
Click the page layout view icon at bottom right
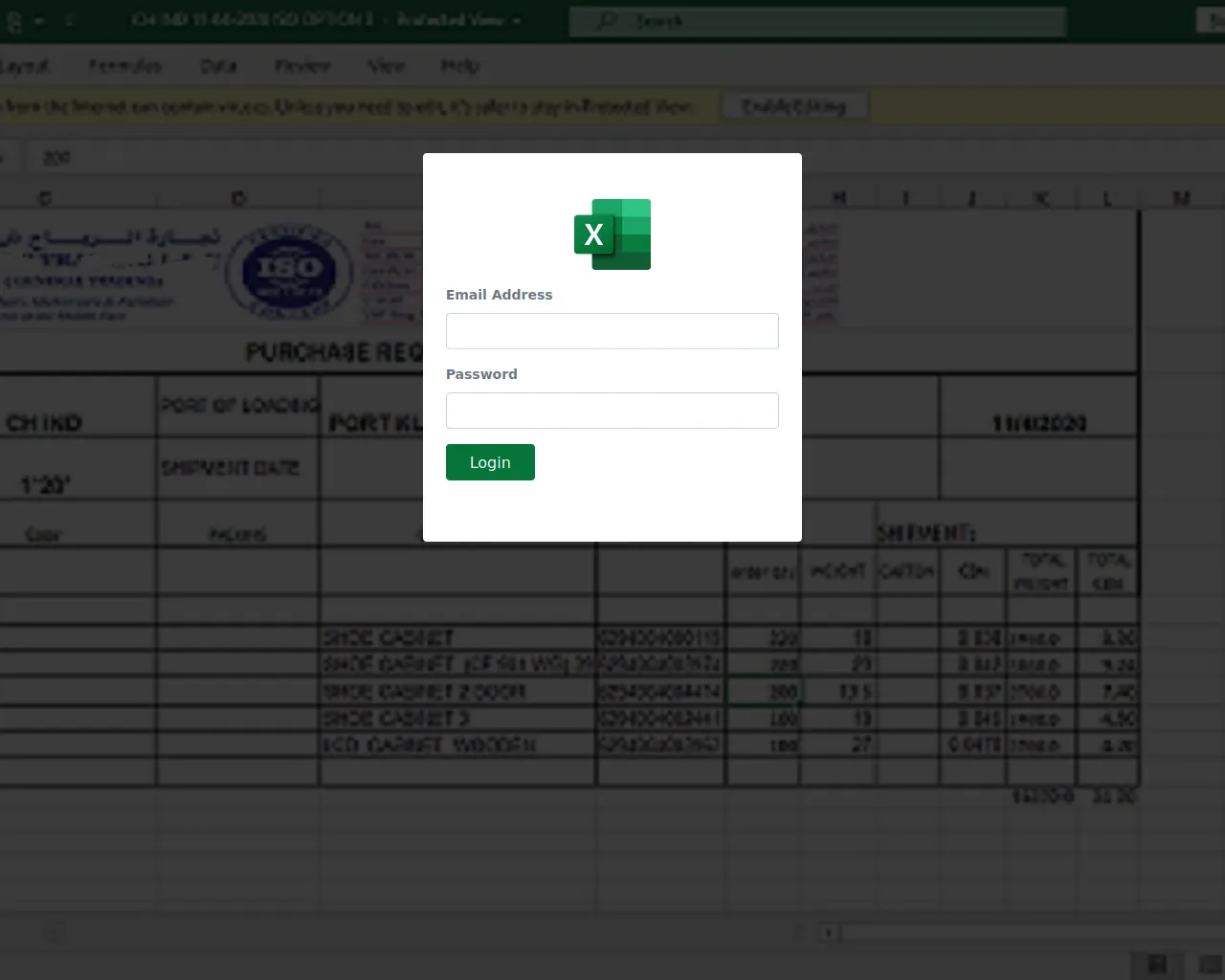coord(1210,964)
